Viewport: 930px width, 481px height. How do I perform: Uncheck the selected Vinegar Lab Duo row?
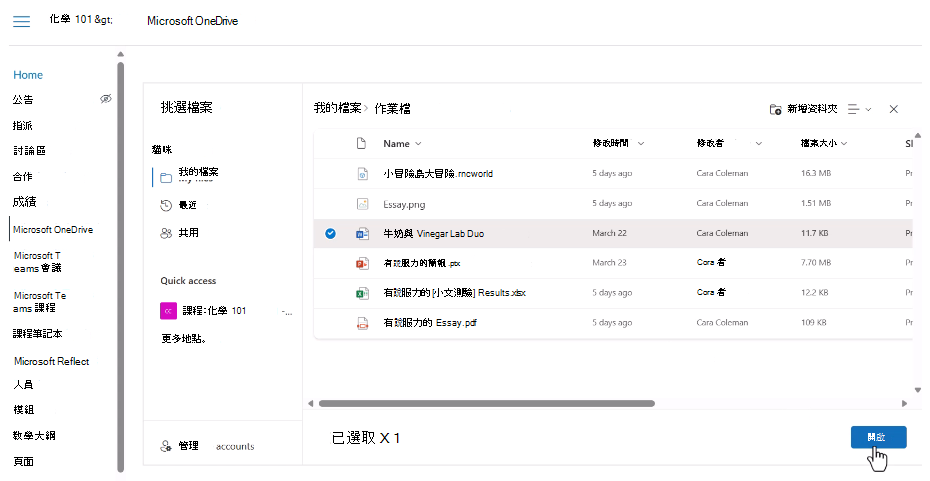[330, 234]
